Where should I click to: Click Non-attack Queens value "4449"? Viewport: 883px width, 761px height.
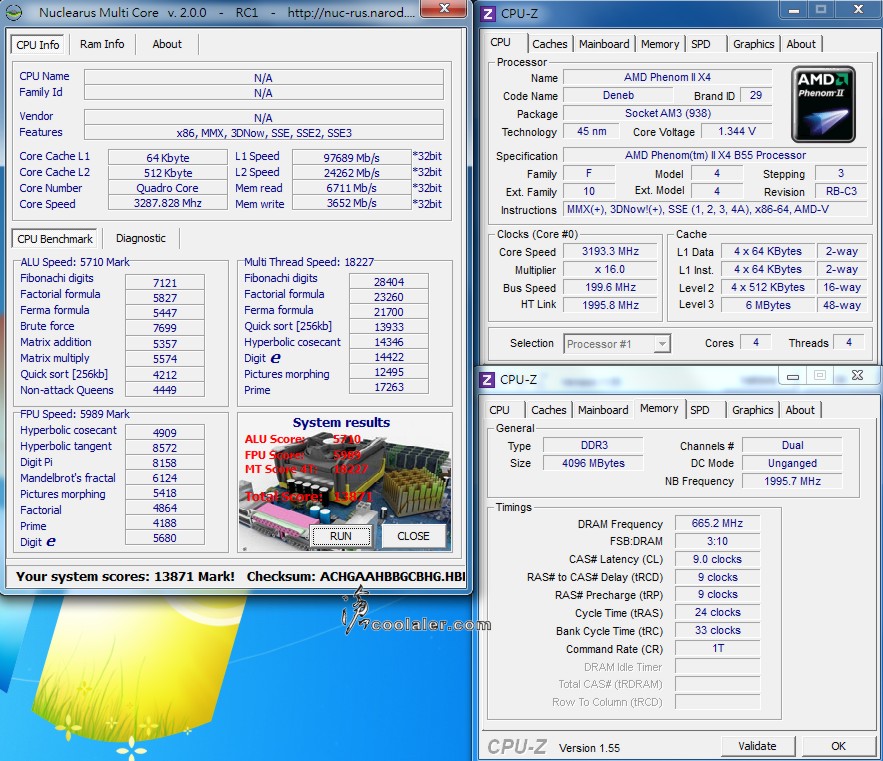[164, 390]
